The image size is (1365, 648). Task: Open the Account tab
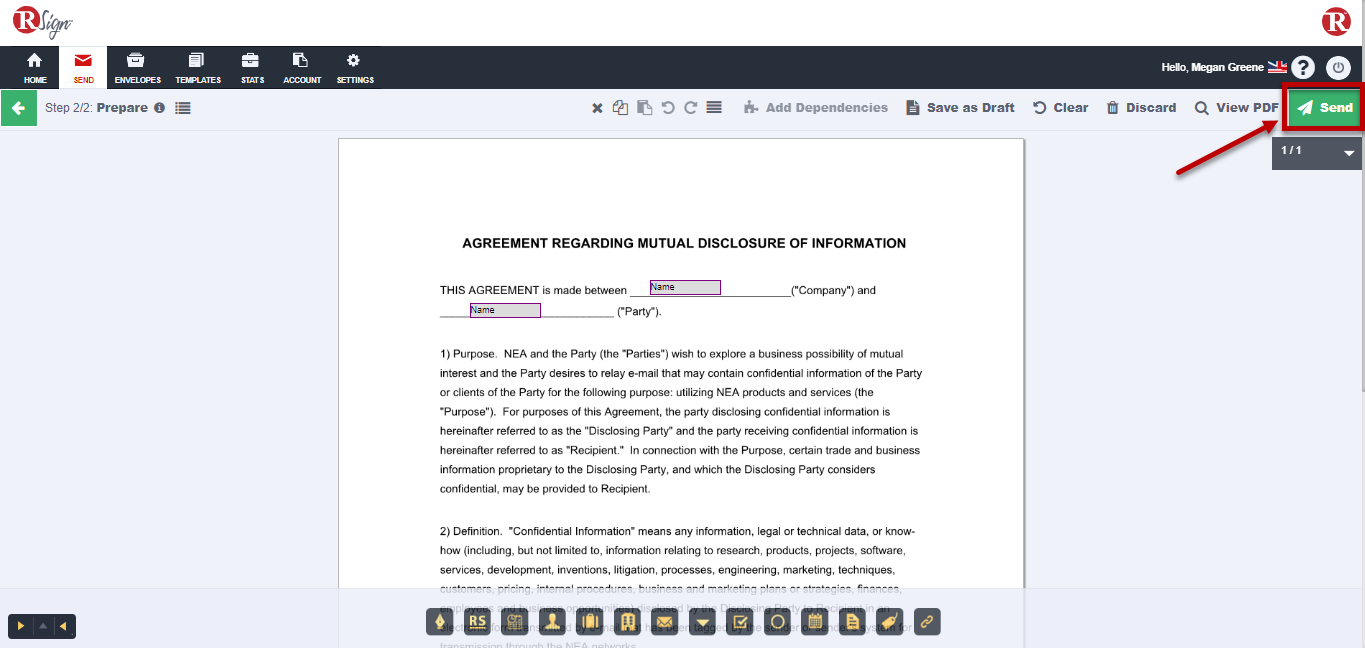pos(302,68)
